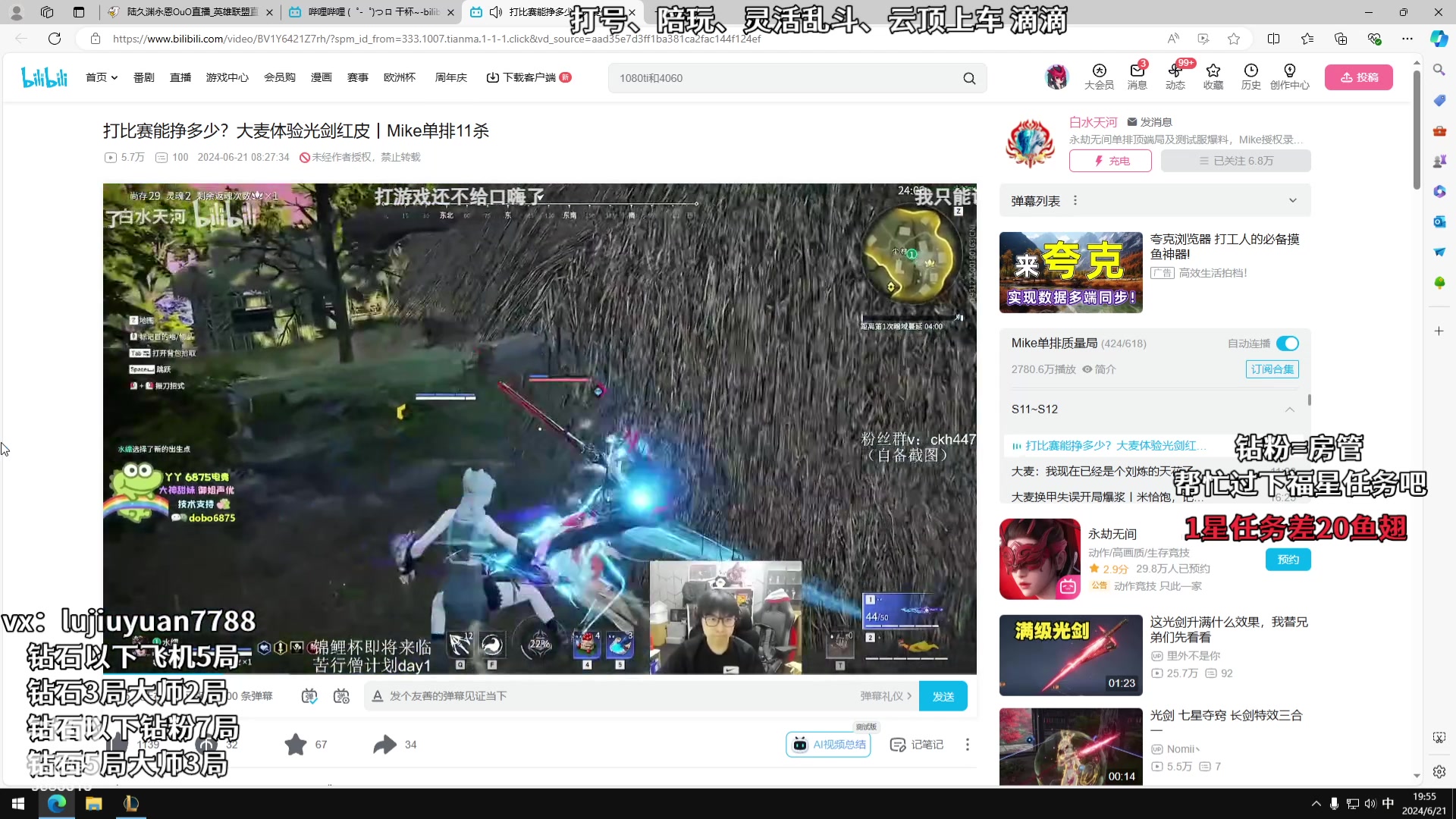The height and width of the screenshot is (819, 1456).
Task: Open 历史 history icon
Action: [1251, 77]
